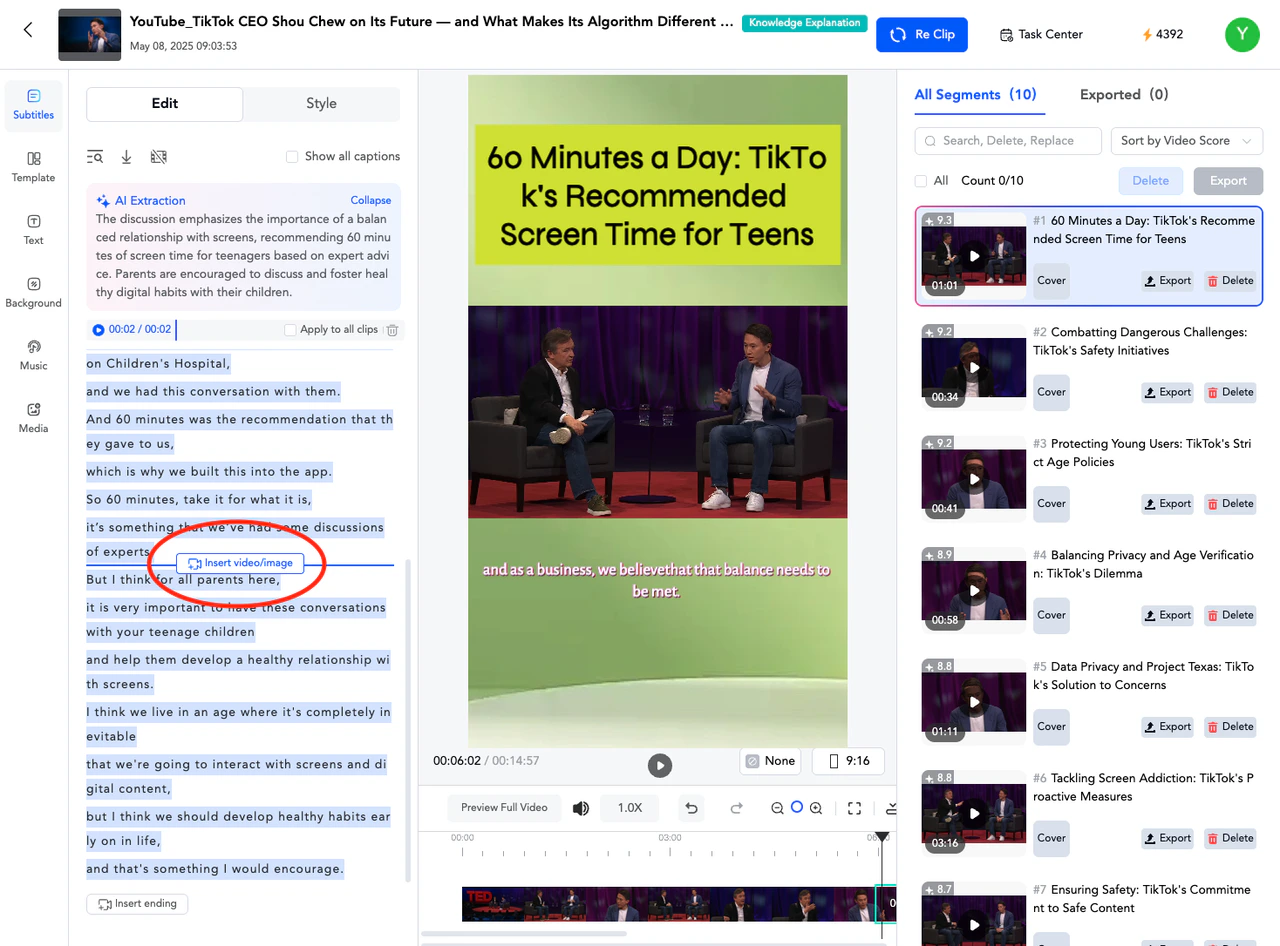1280x946 pixels.
Task: Play segment #2 Combatting Dangerous Challenges thumbnail
Action: pos(974,367)
